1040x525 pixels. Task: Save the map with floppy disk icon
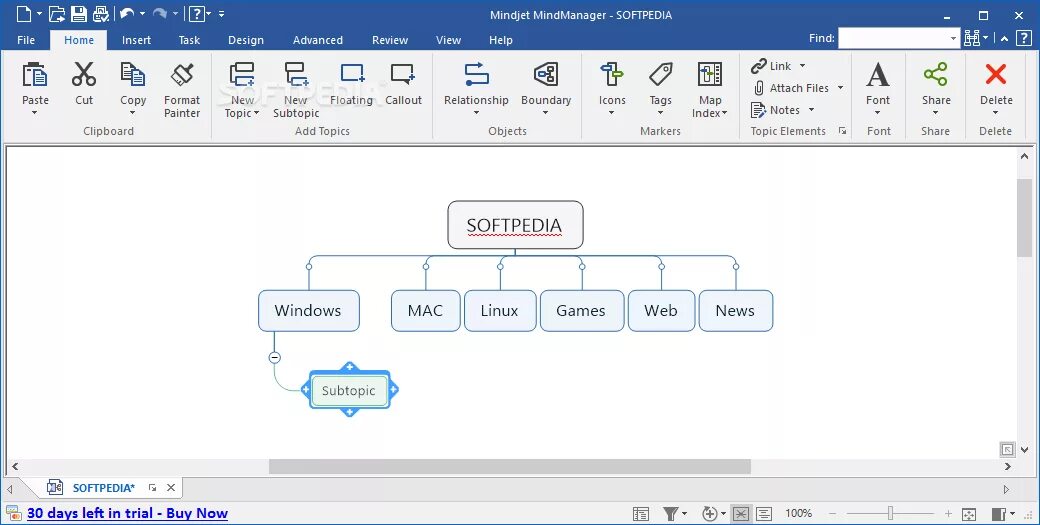click(x=78, y=13)
